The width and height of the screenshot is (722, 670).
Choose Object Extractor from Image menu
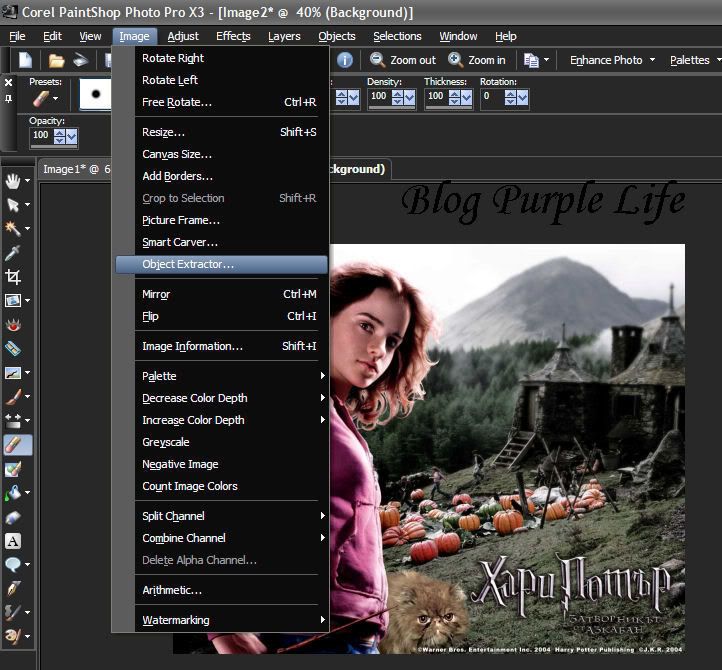coord(221,264)
